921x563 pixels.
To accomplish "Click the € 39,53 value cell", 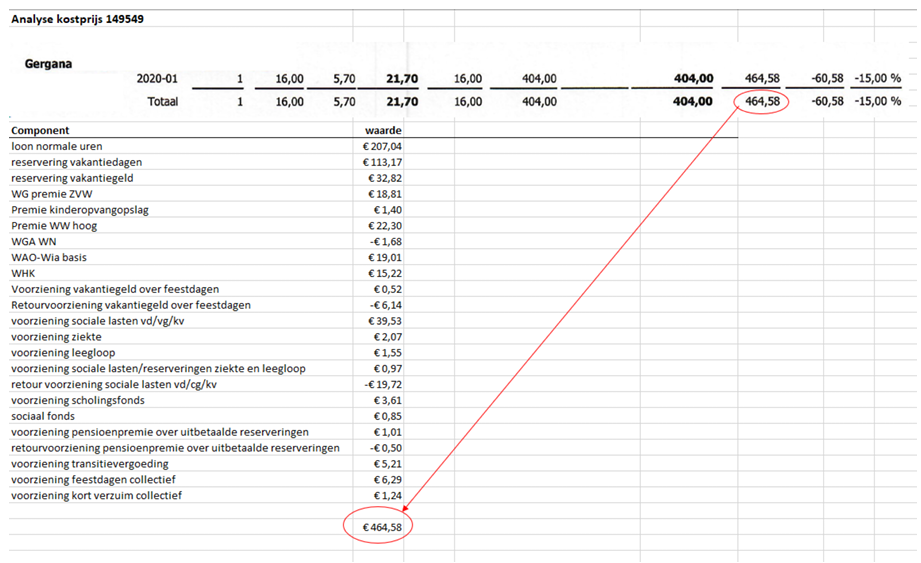I will coord(386,321).
